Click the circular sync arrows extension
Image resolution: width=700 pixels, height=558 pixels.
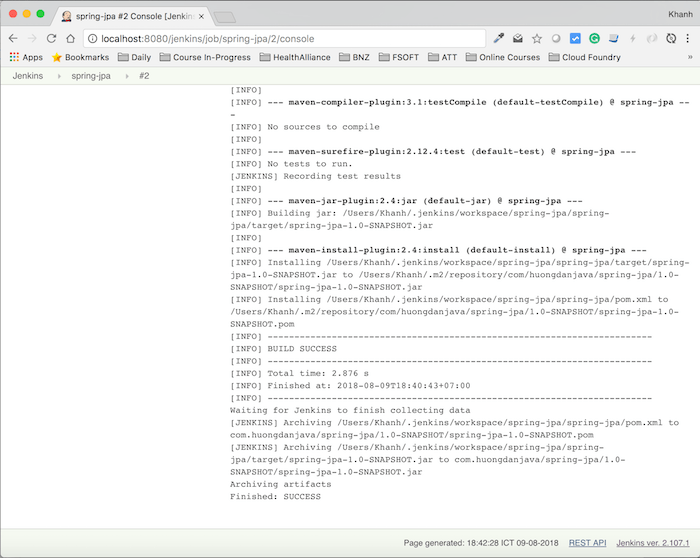click(671, 39)
